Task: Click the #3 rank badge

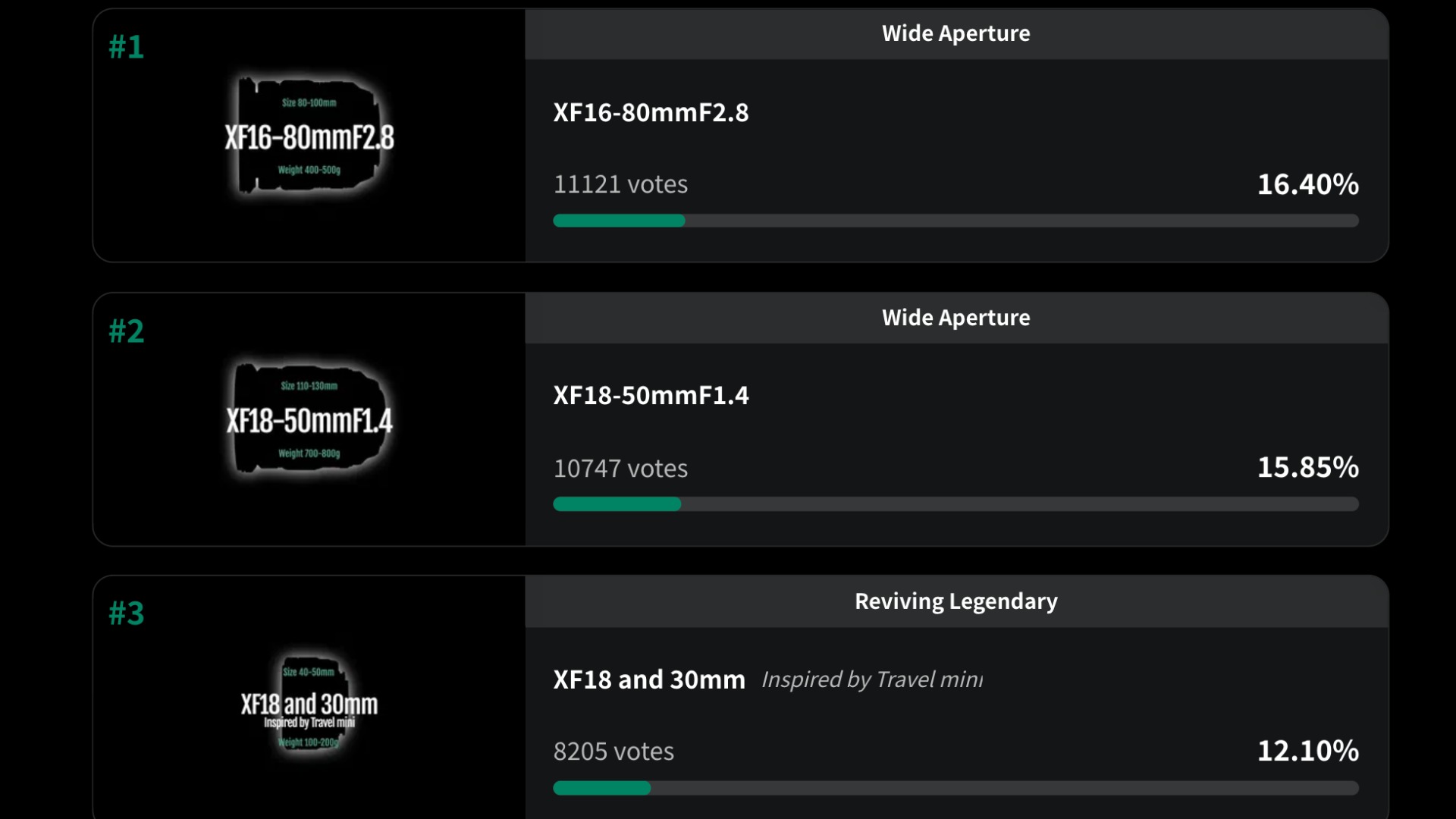Action: click(x=126, y=613)
